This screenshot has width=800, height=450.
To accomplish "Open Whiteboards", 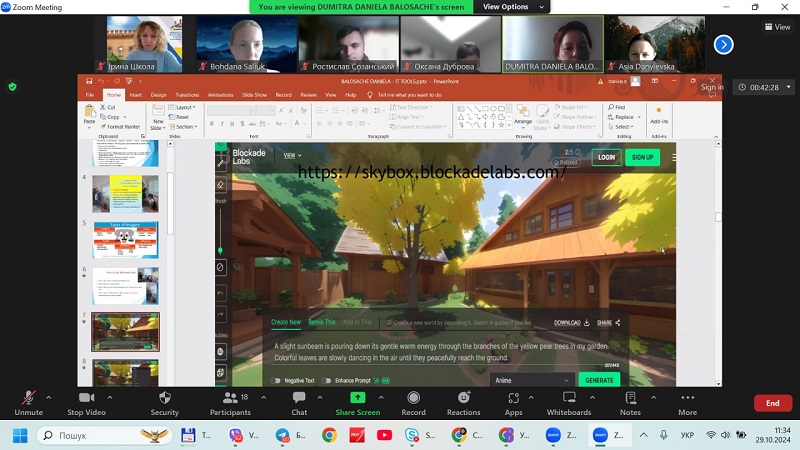I will (x=569, y=403).
